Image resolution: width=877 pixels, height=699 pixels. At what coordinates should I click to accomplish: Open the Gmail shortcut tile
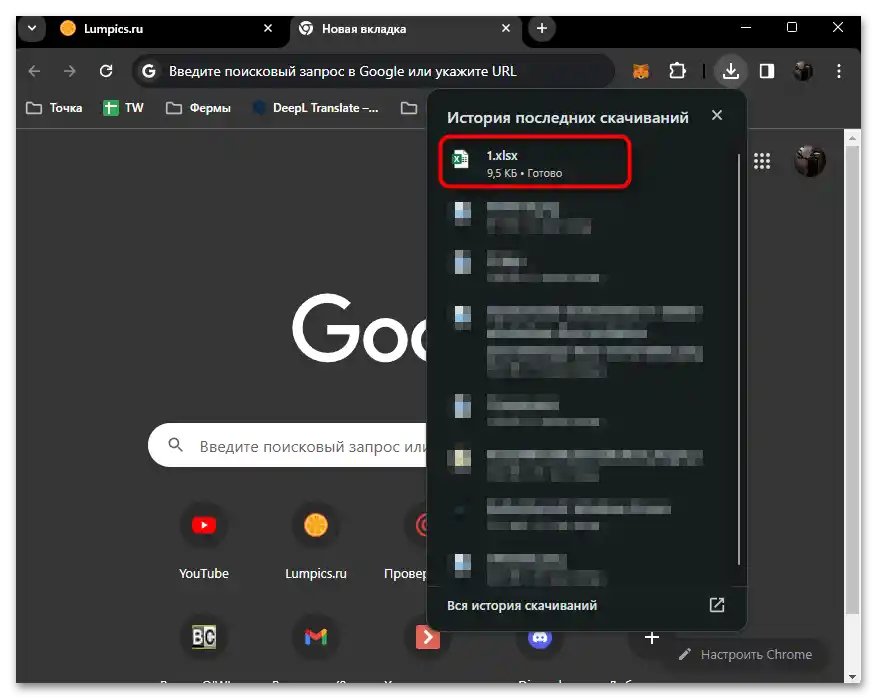coord(316,637)
